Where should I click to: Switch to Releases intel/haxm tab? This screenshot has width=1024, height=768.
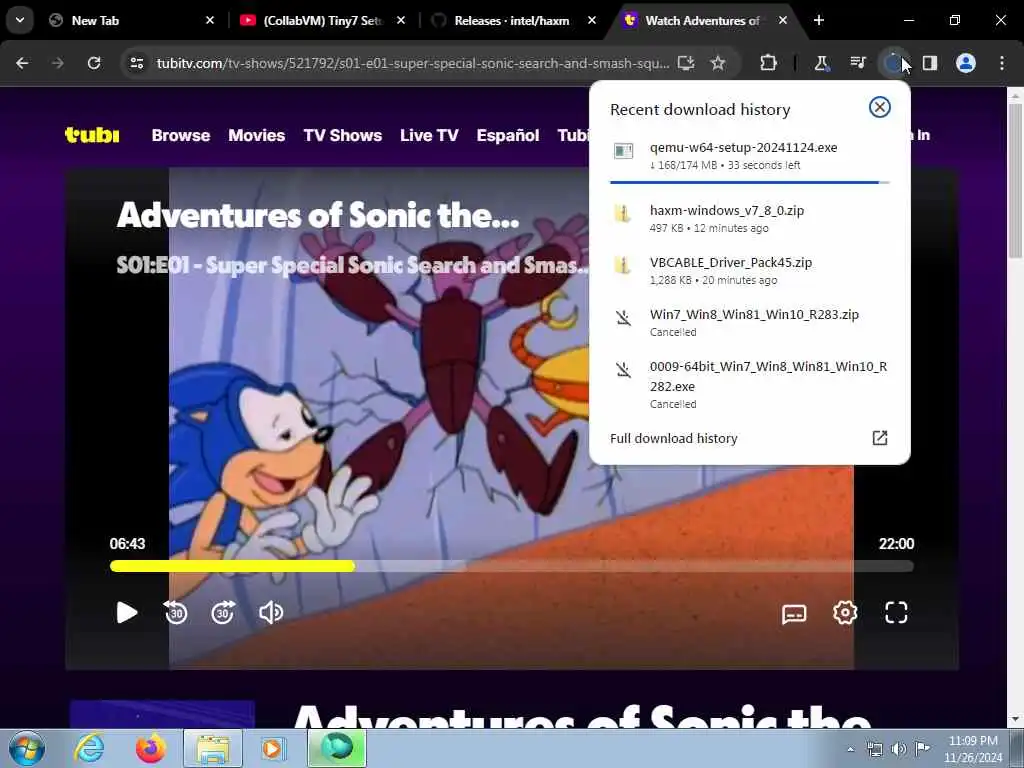tap(513, 20)
